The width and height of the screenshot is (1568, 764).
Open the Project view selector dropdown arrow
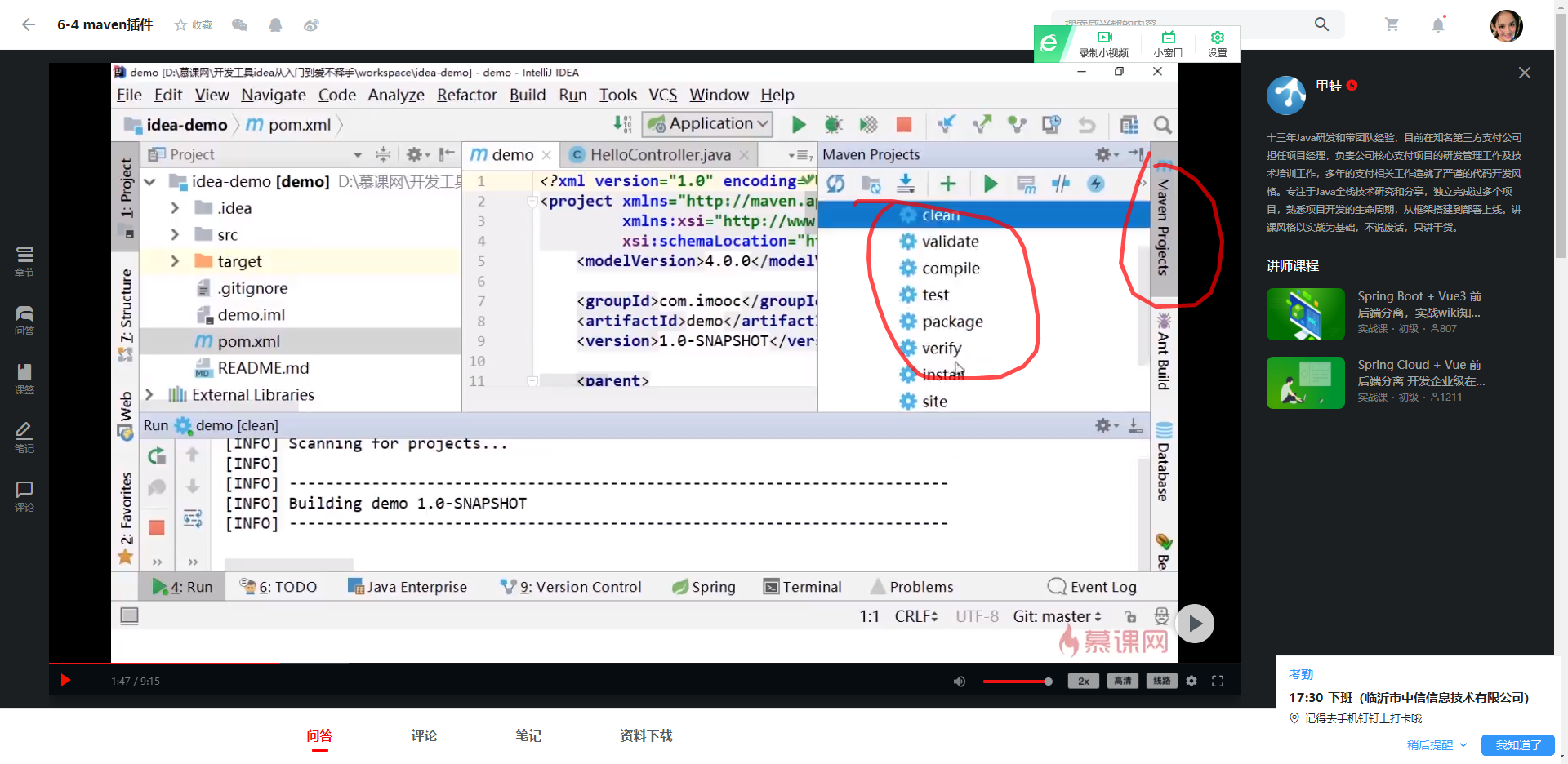coord(358,155)
